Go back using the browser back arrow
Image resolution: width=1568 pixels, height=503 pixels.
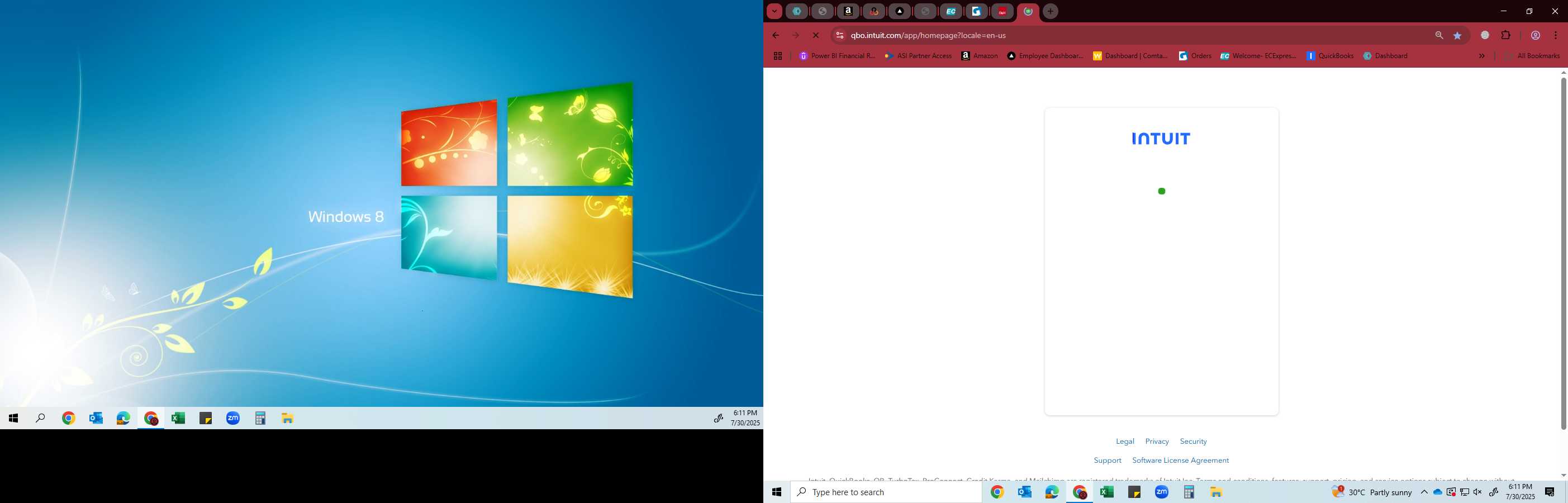click(x=776, y=35)
